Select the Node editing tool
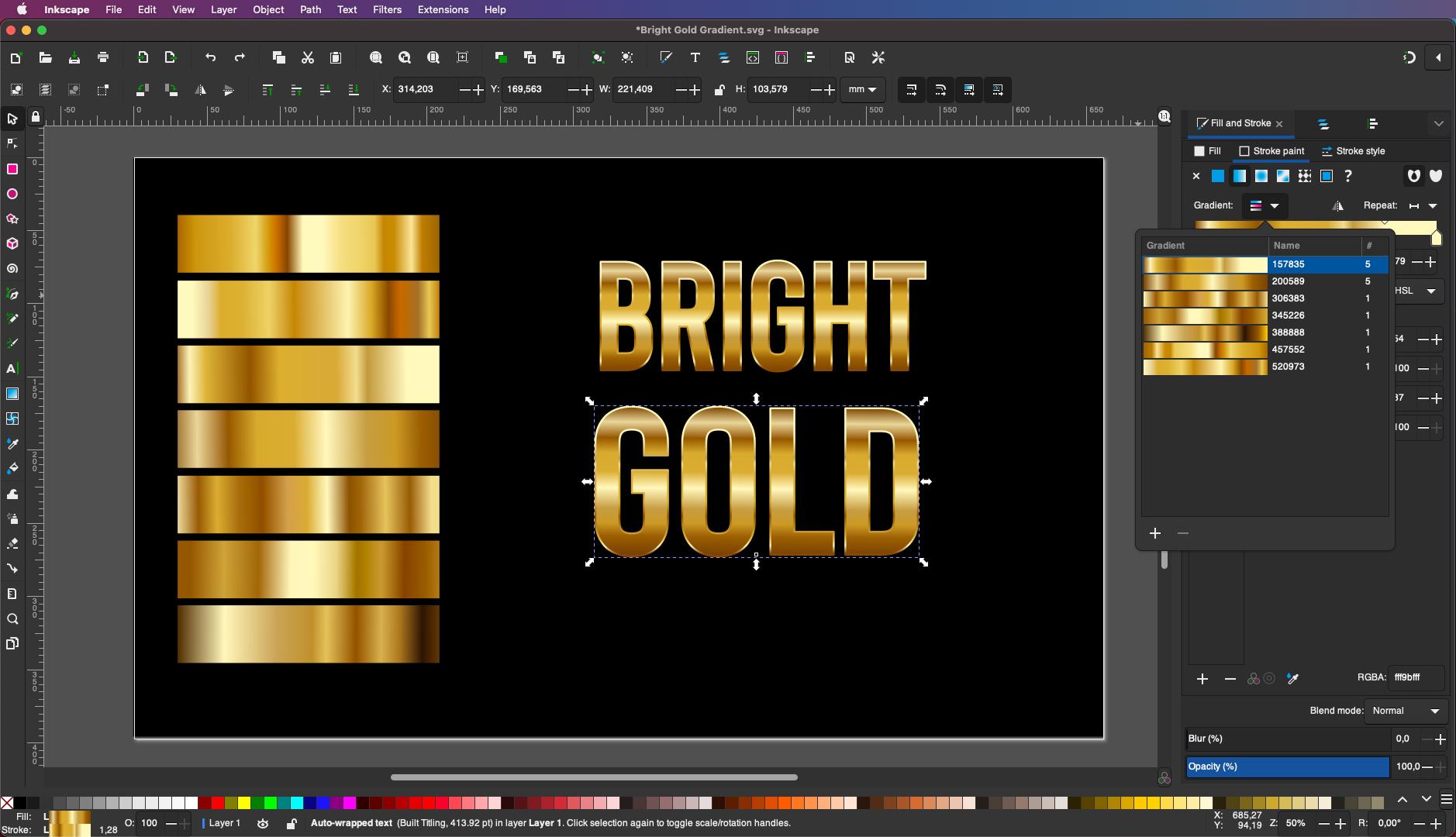This screenshot has height=837, width=1456. coord(12,143)
